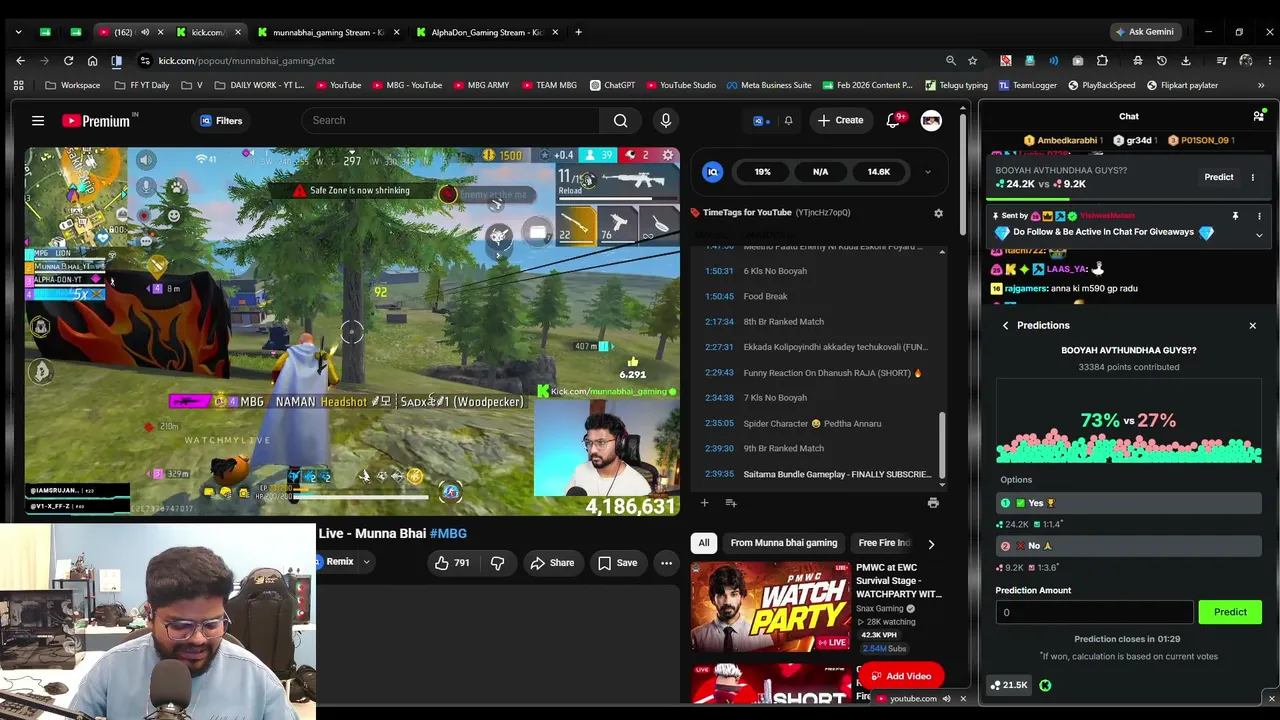Jump to the Food Break time tag
The width and height of the screenshot is (1280, 720).
coord(765,296)
